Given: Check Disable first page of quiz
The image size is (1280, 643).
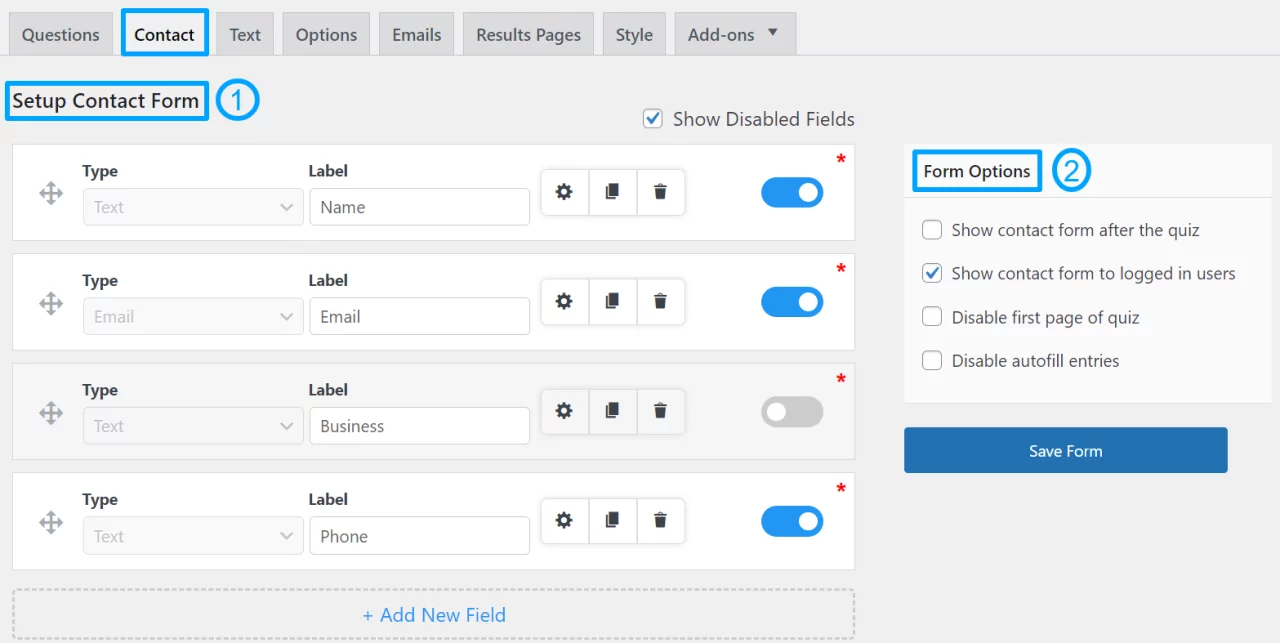Looking at the screenshot, I should [x=932, y=317].
